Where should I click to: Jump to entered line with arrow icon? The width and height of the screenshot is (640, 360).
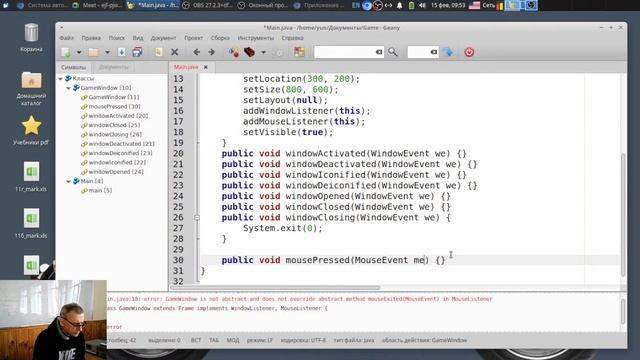coord(448,52)
